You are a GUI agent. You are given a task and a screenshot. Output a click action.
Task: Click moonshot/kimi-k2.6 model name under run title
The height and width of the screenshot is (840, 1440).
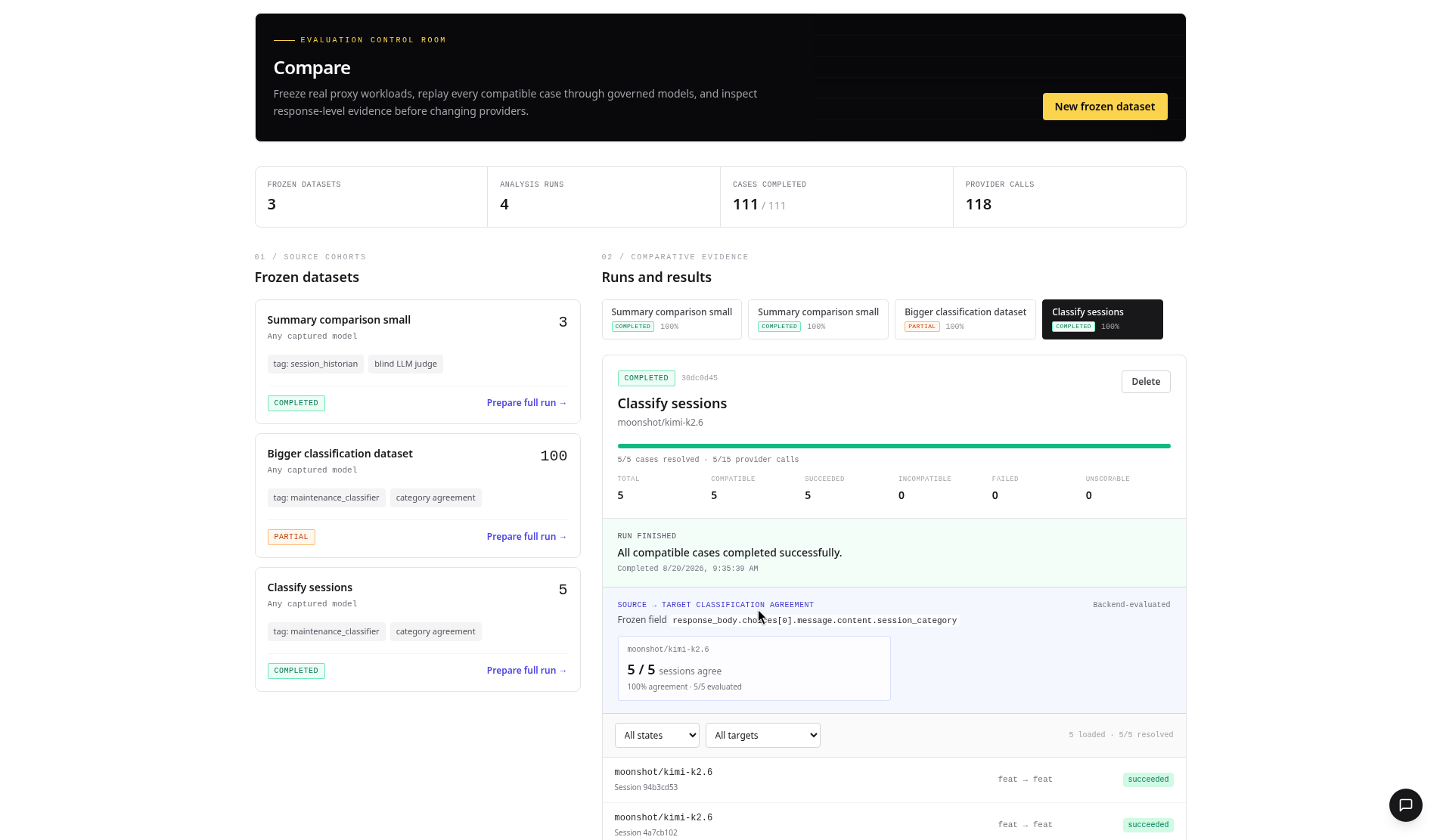659,423
